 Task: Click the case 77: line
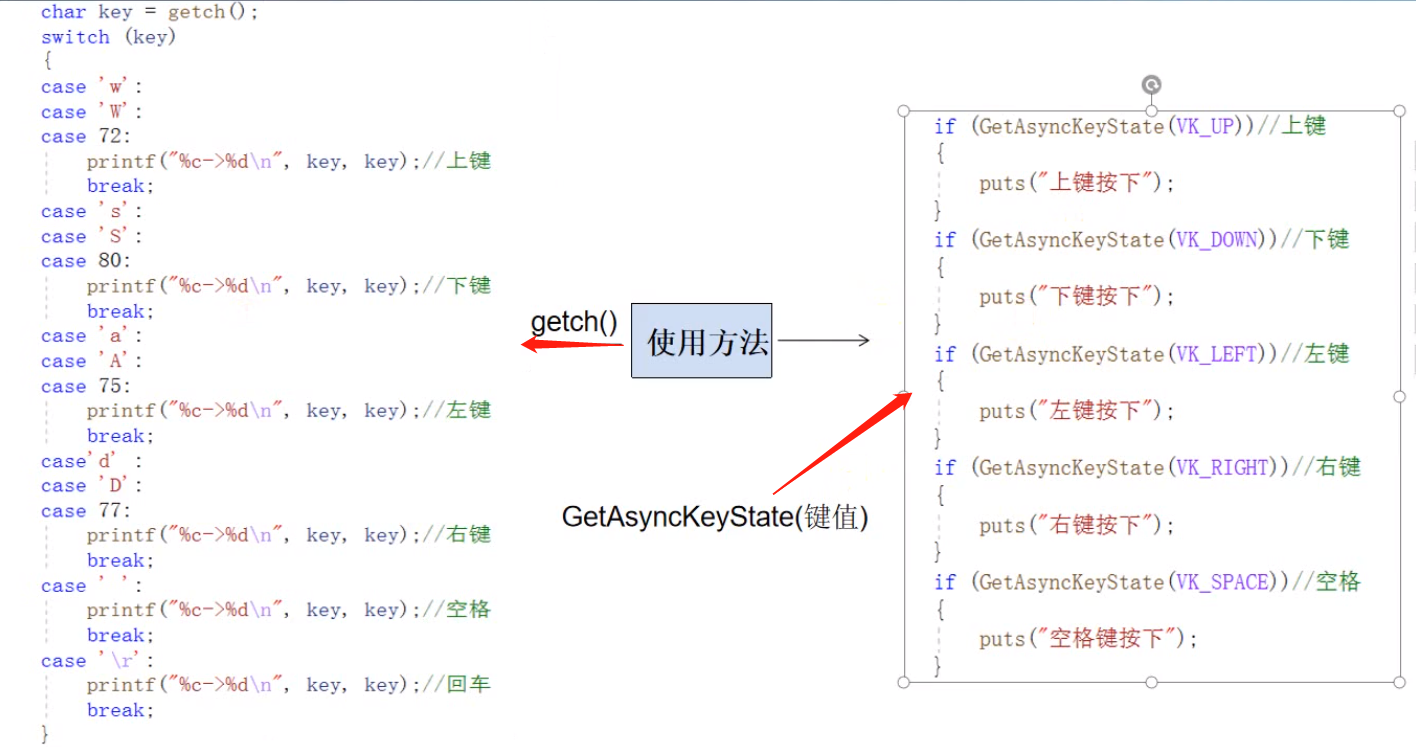pyautogui.click(x=86, y=511)
